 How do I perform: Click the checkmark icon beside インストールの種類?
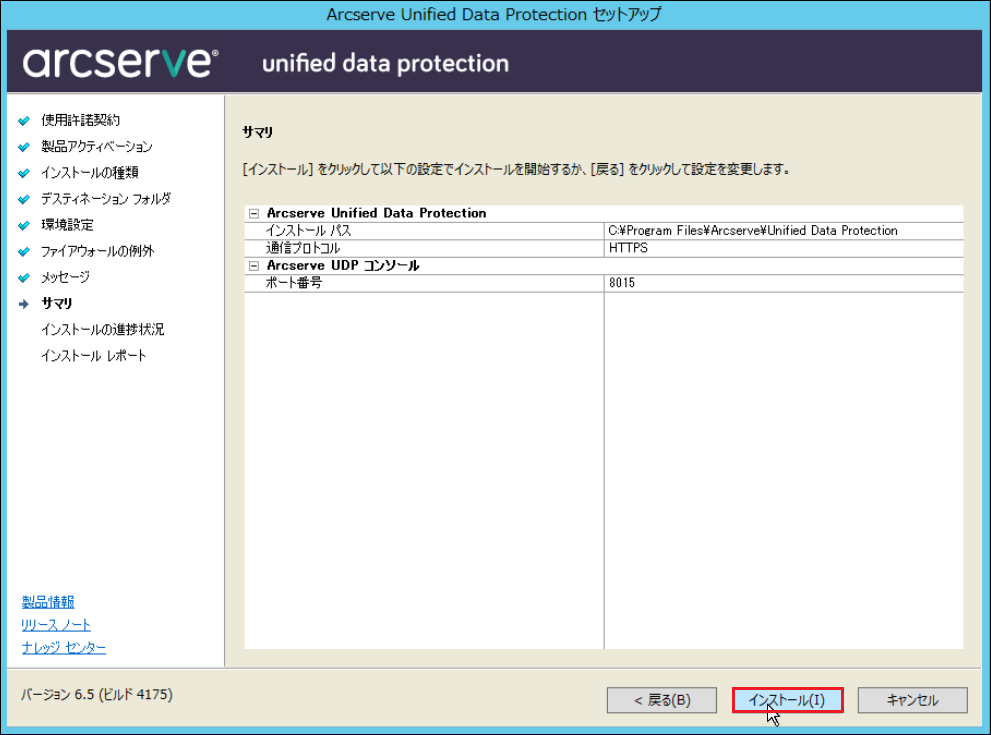coord(24,173)
